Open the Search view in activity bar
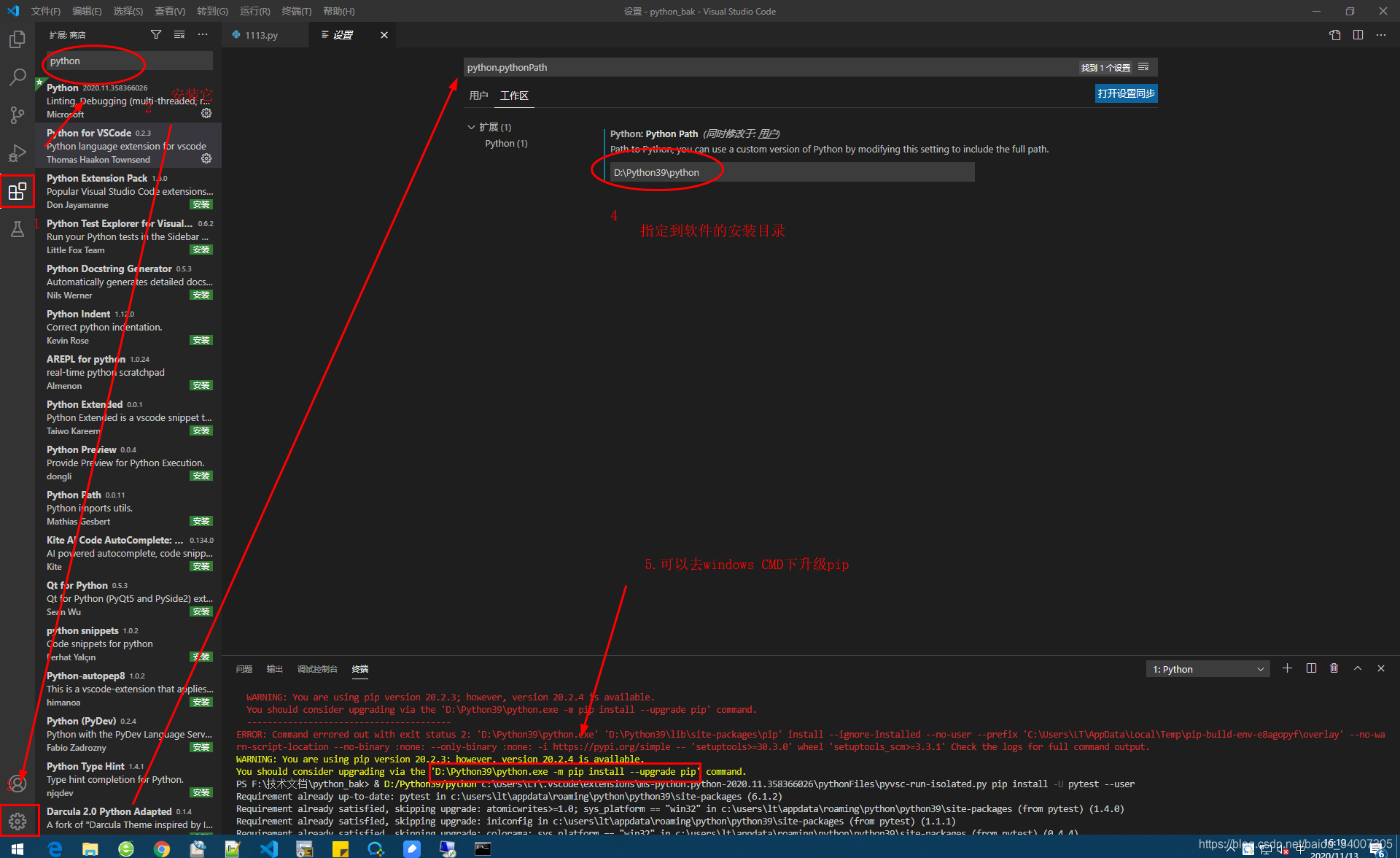Viewport: 1400px width, 858px height. pyautogui.click(x=17, y=77)
